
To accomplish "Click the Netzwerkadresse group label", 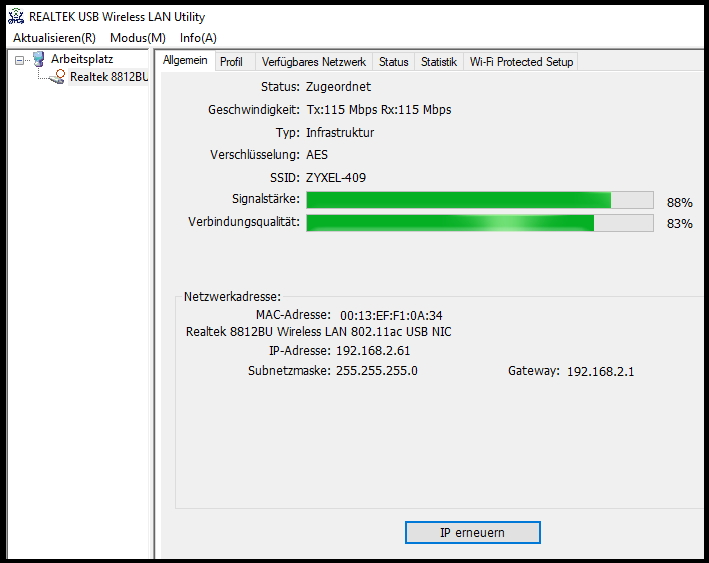I will click(232, 297).
